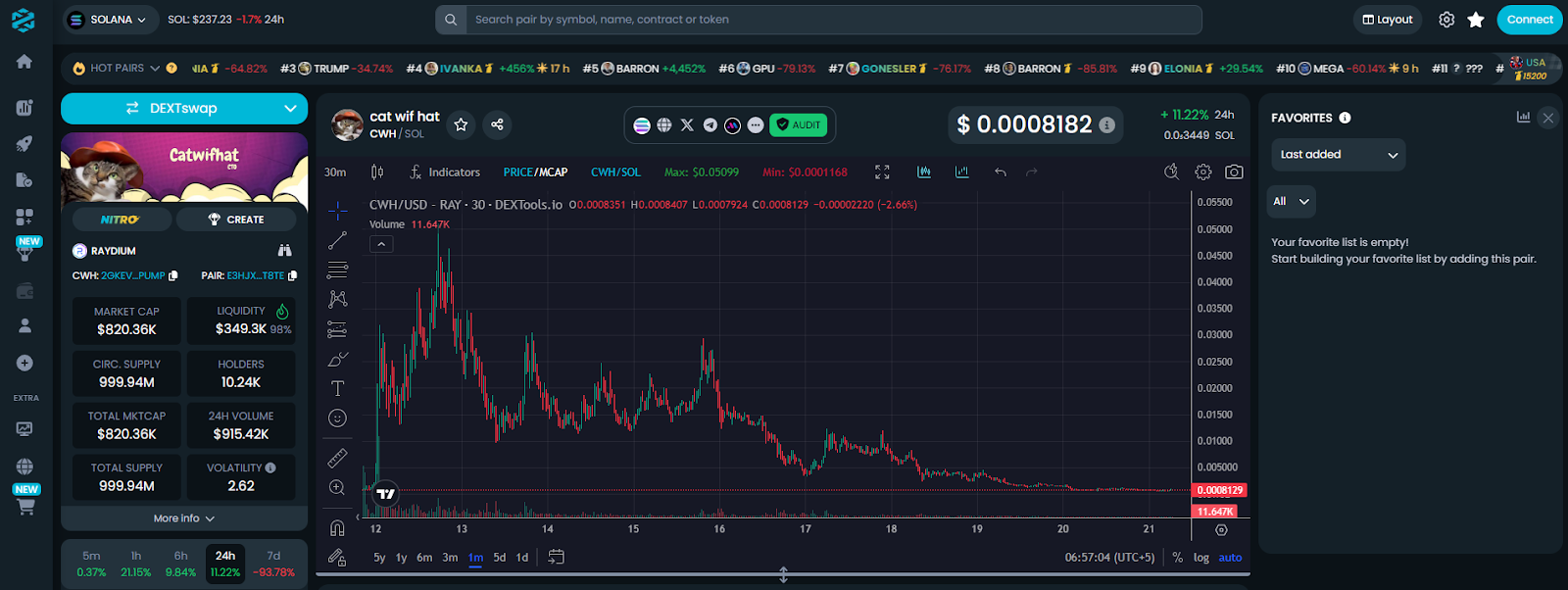Image resolution: width=1568 pixels, height=590 pixels.
Task: Activate the chart zoom-in tool
Action: pyautogui.click(x=337, y=488)
